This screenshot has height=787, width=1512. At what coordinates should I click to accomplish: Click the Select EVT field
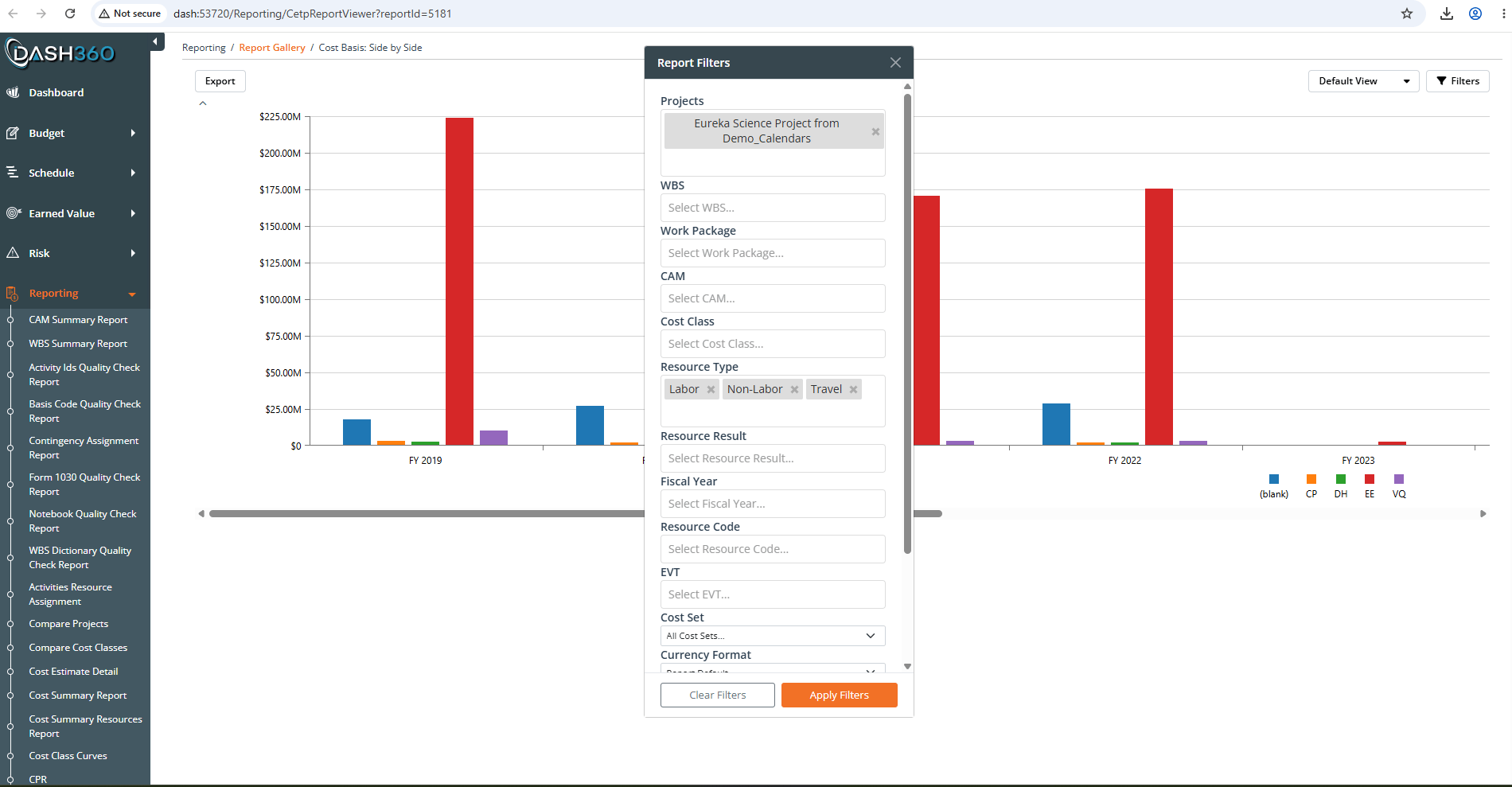pos(773,594)
